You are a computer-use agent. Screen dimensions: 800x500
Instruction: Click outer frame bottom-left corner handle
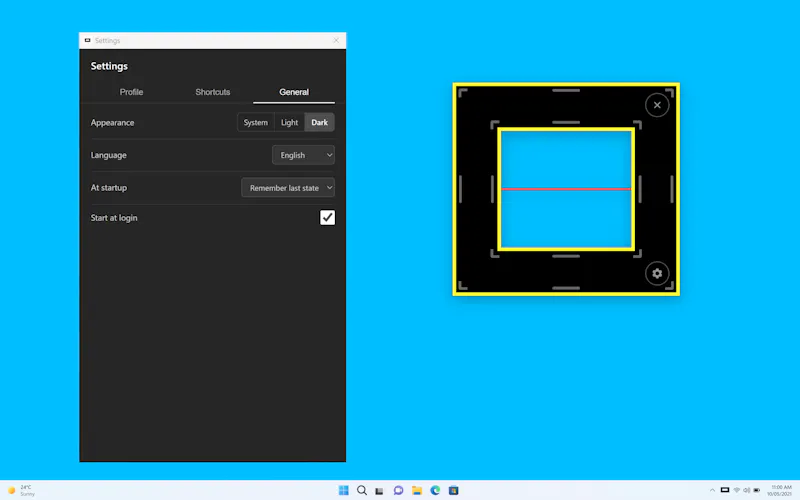click(462, 285)
